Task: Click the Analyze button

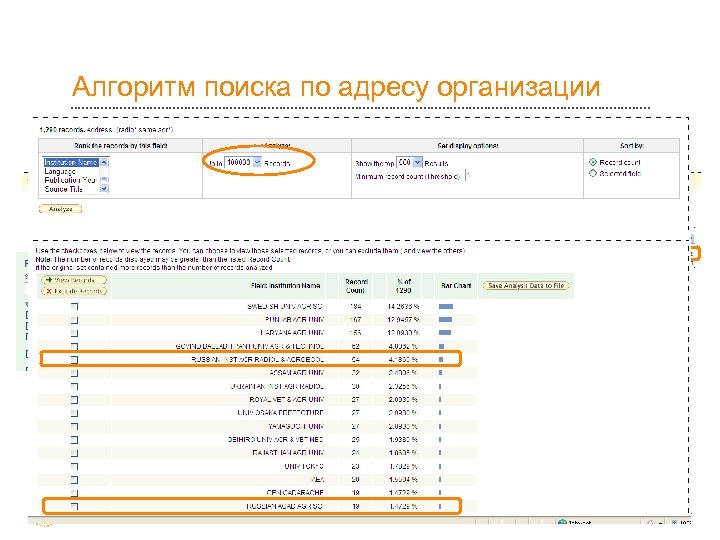Action: click(61, 209)
